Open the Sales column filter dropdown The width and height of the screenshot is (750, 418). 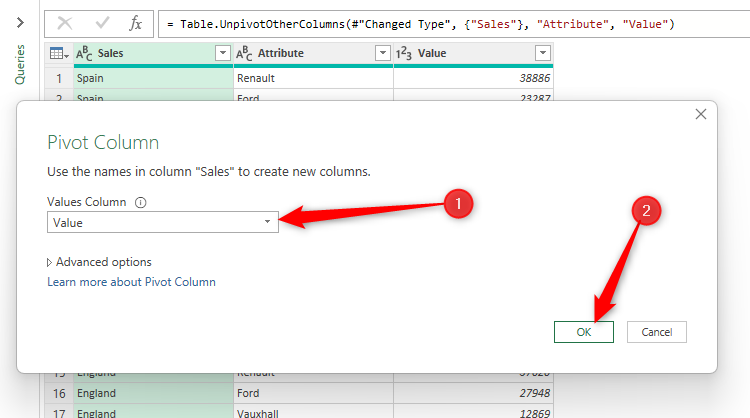[x=222, y=53]
